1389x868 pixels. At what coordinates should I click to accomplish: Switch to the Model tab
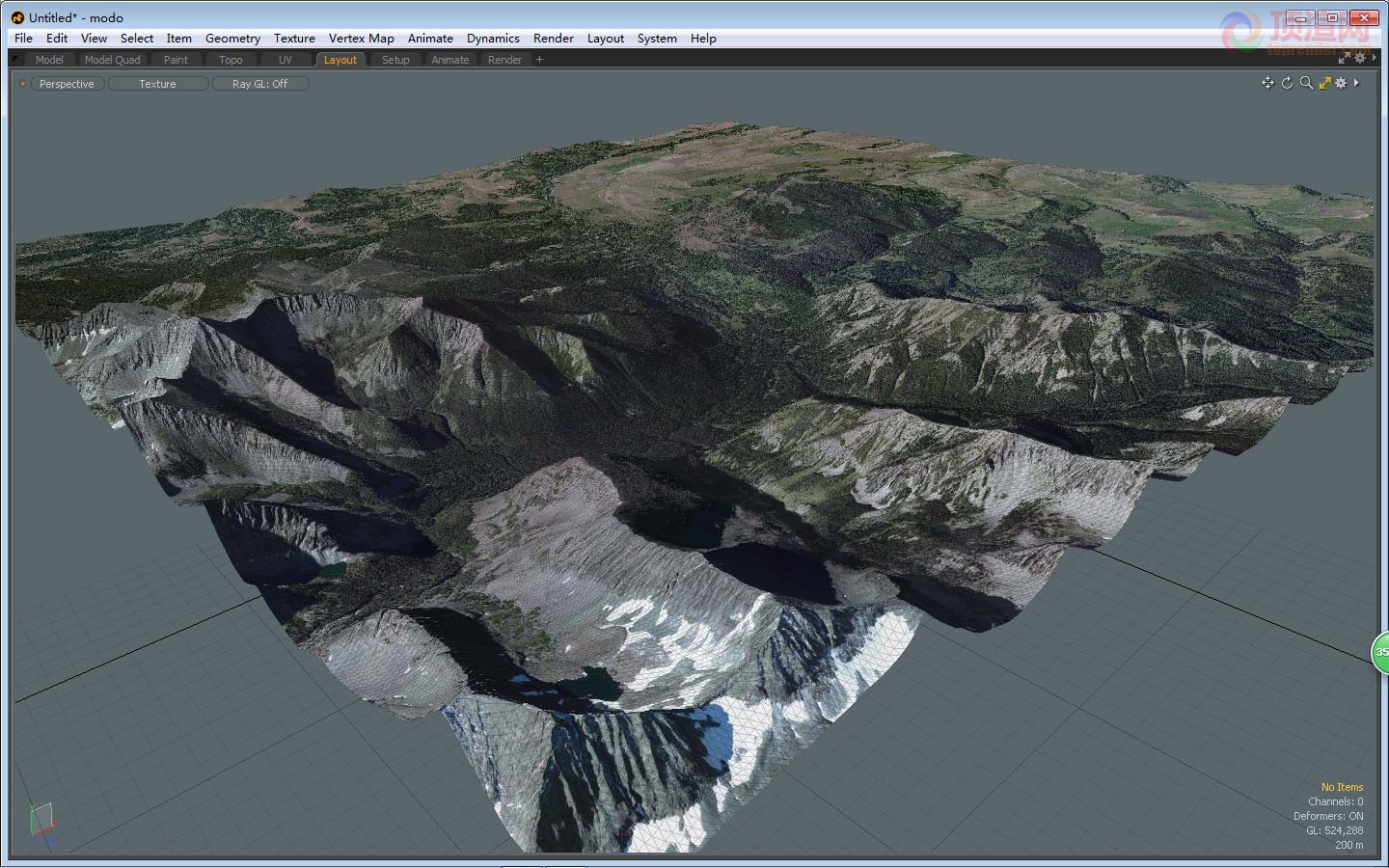(x=49, y=60)
